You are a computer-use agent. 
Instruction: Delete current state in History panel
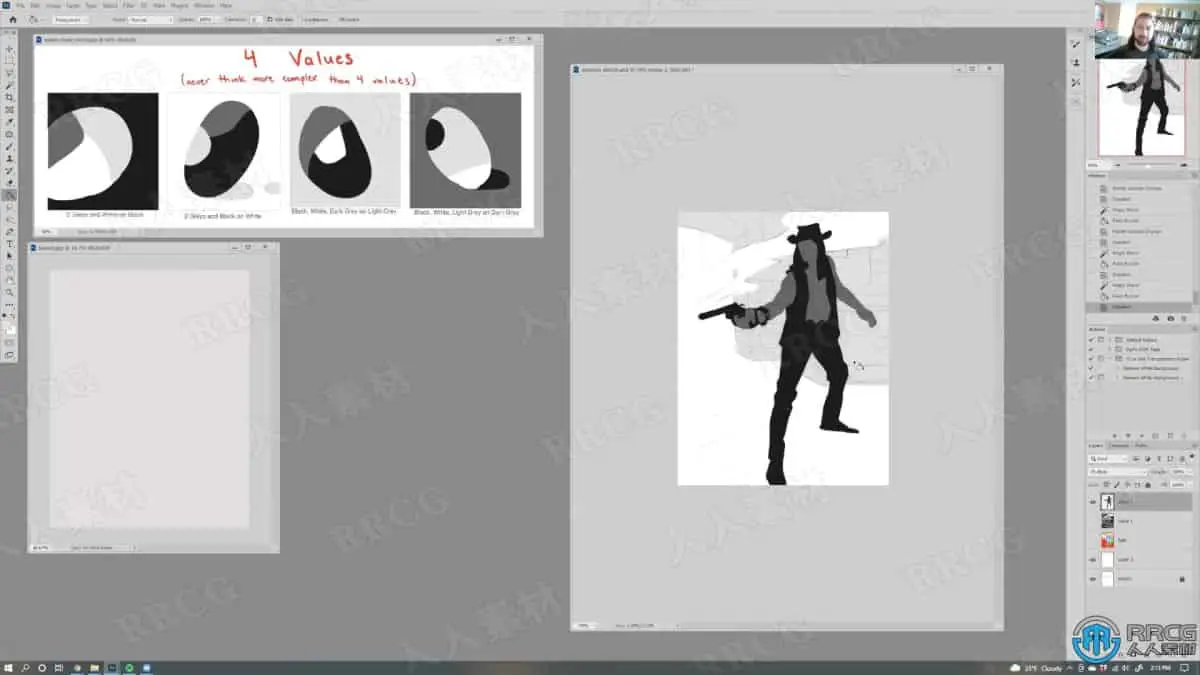(1184, 318)
